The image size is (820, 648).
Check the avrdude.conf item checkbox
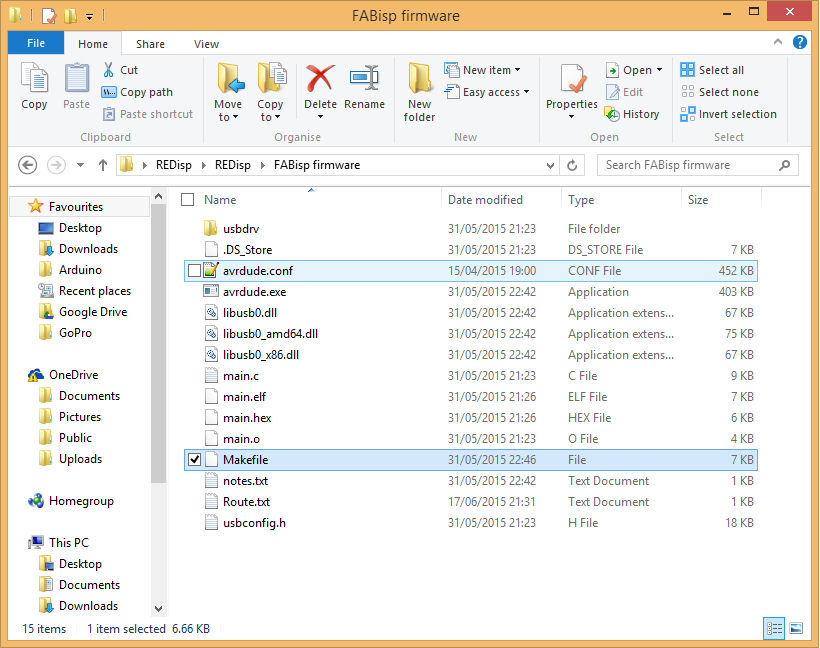coord(194,270)
